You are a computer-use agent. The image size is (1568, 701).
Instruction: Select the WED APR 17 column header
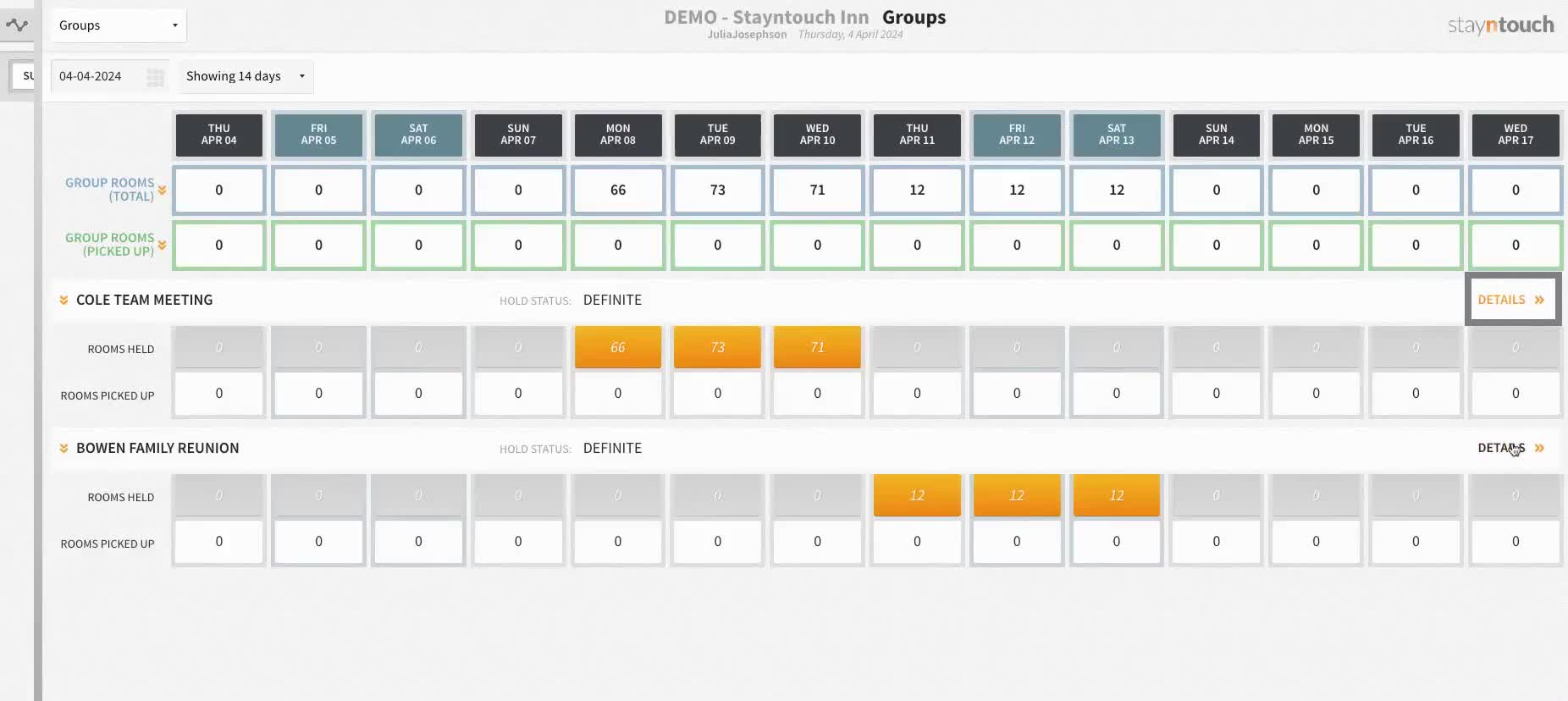[x=1516, y=135]
